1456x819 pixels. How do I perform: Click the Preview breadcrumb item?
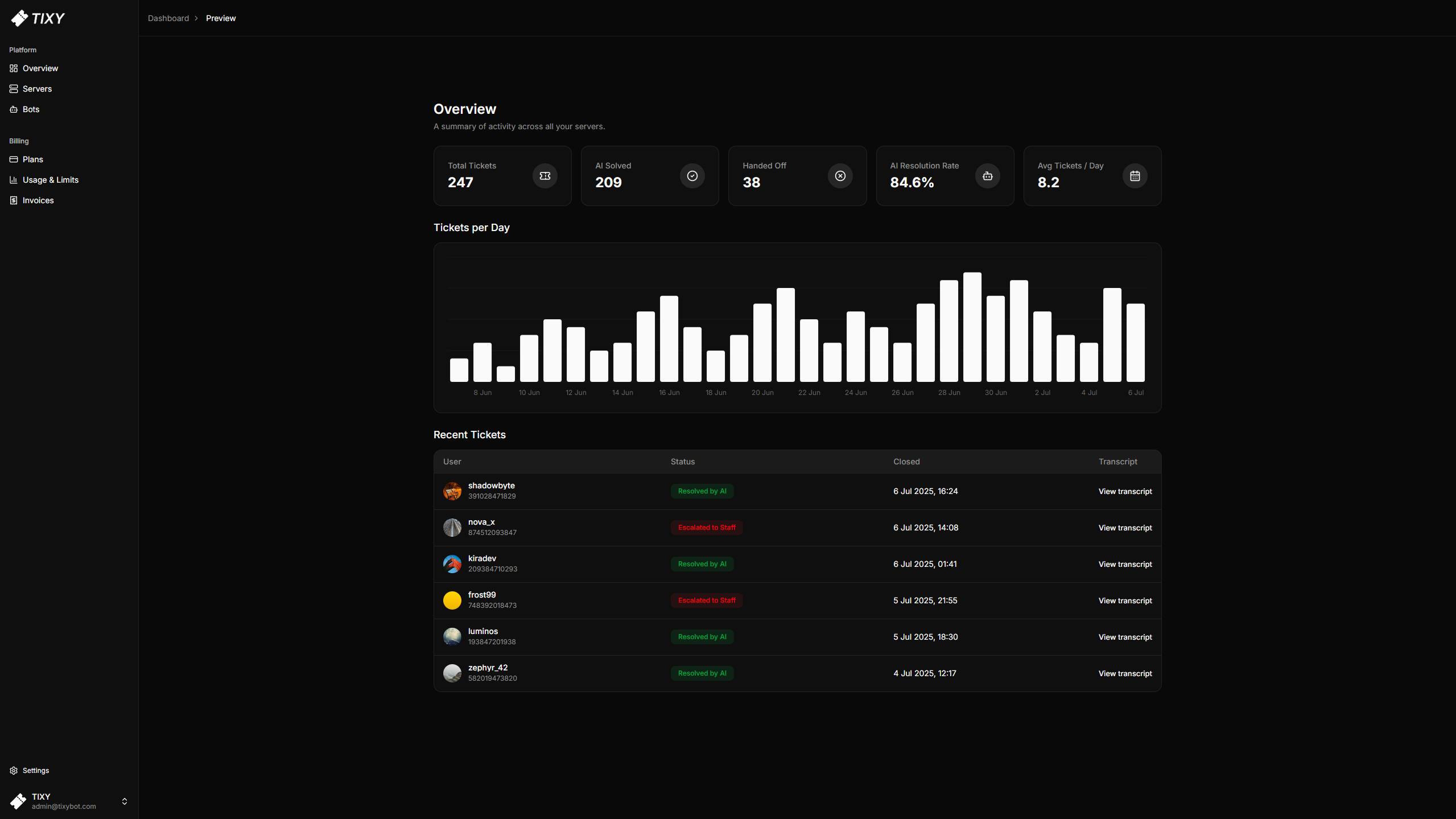tap(221, 18)
